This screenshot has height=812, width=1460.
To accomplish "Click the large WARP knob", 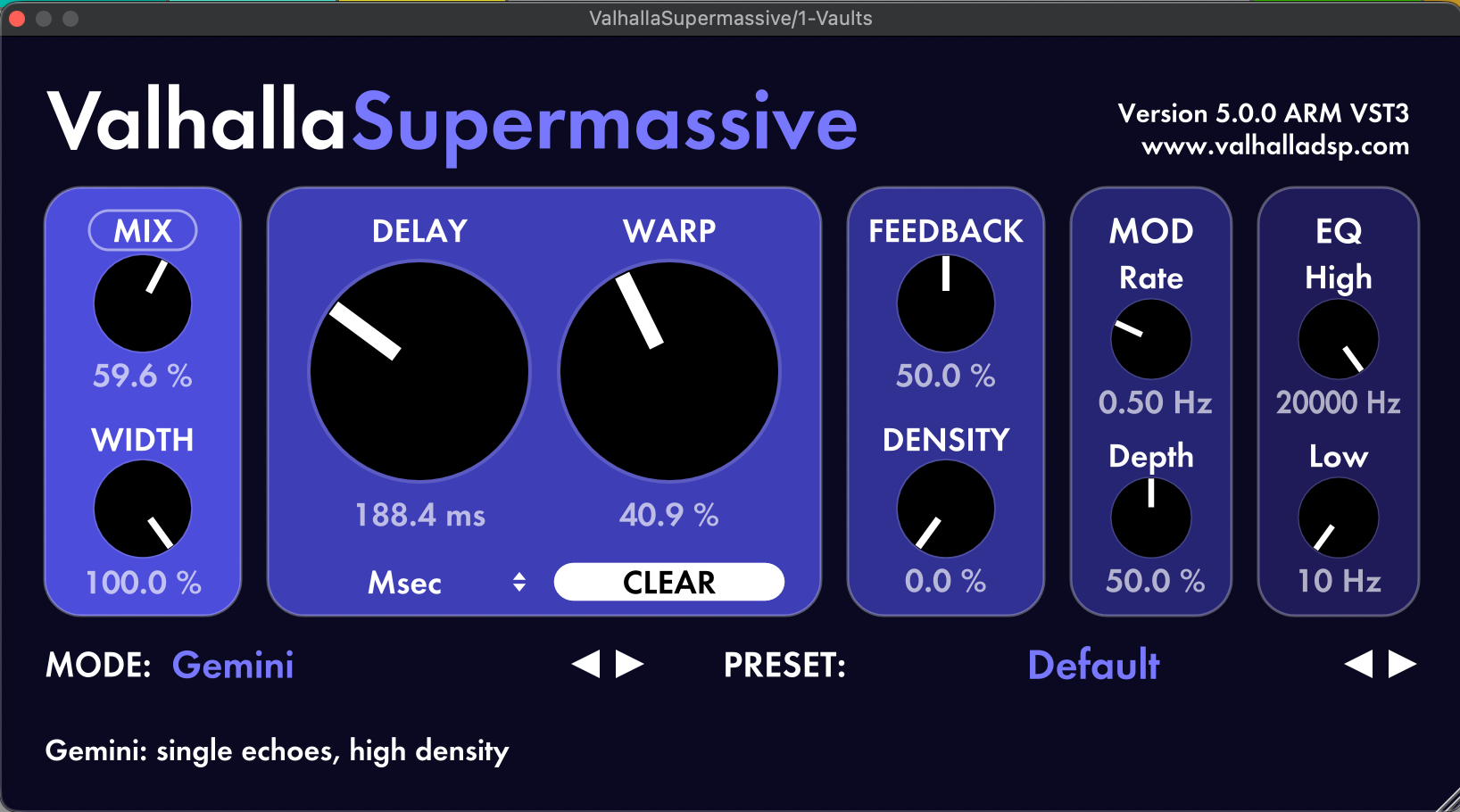I will [x=669, y=371].
